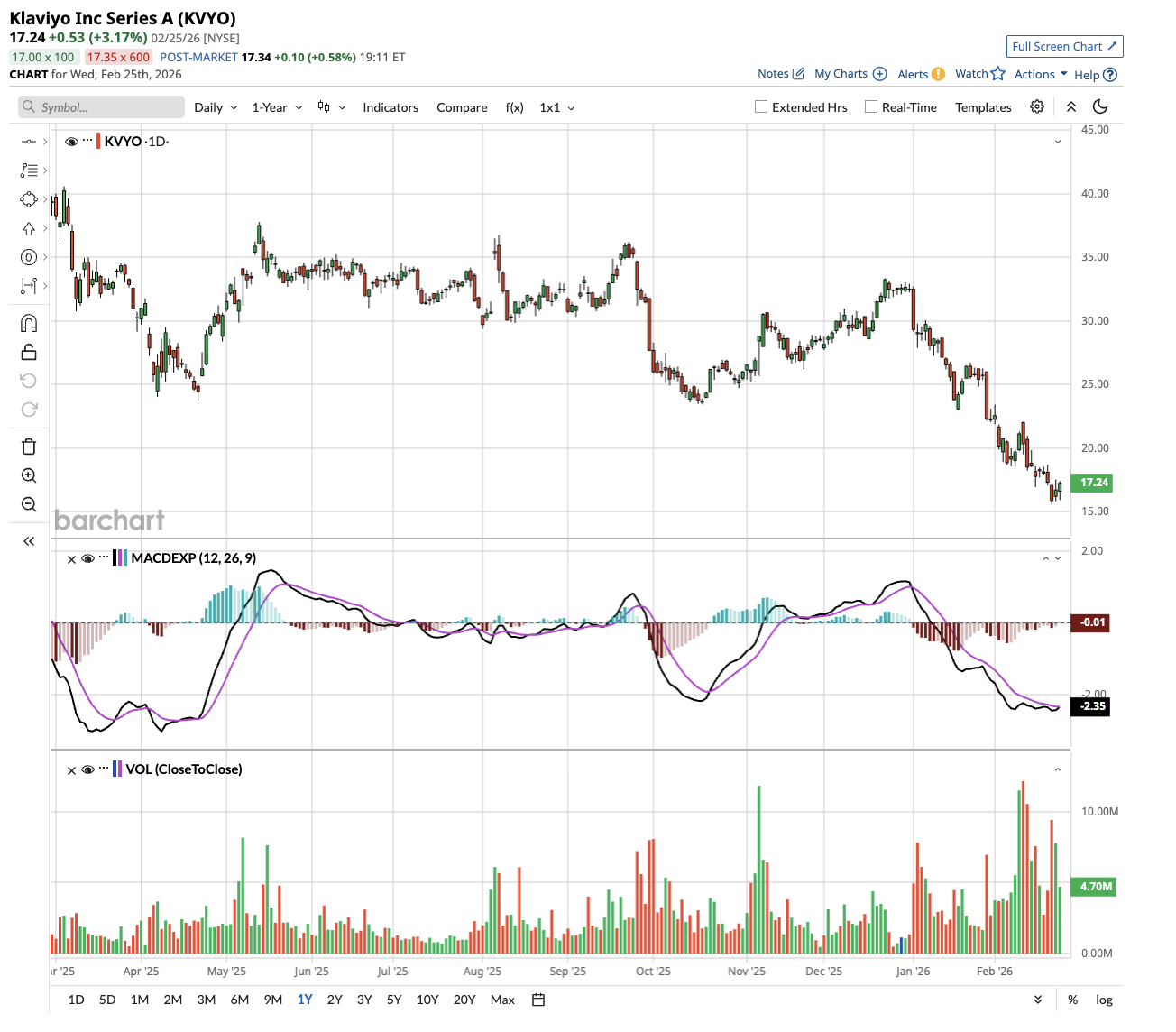Toggle log scale mode
The height and width of the screenshot is (1032, 1176).
point(1104,1000)
